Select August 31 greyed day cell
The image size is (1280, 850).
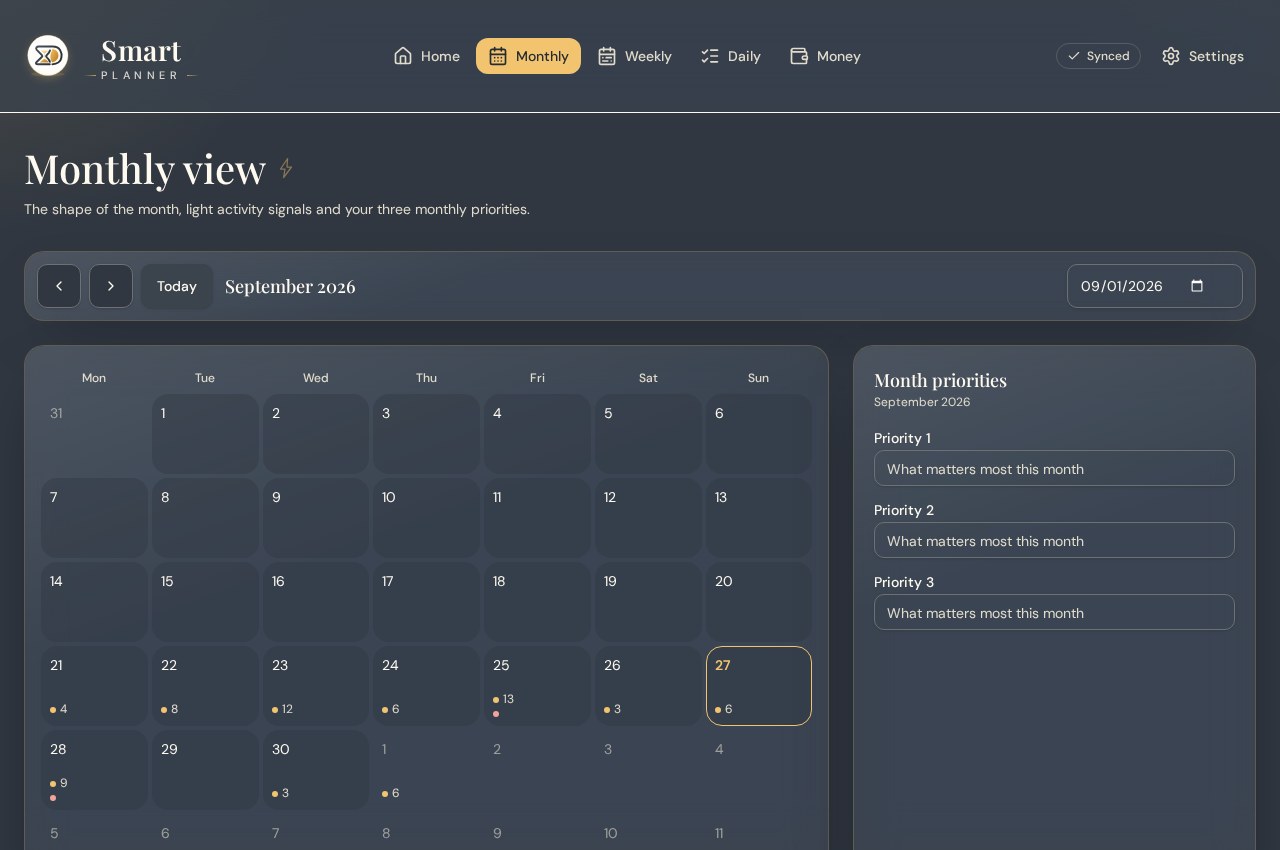click(x=94, y=434)
